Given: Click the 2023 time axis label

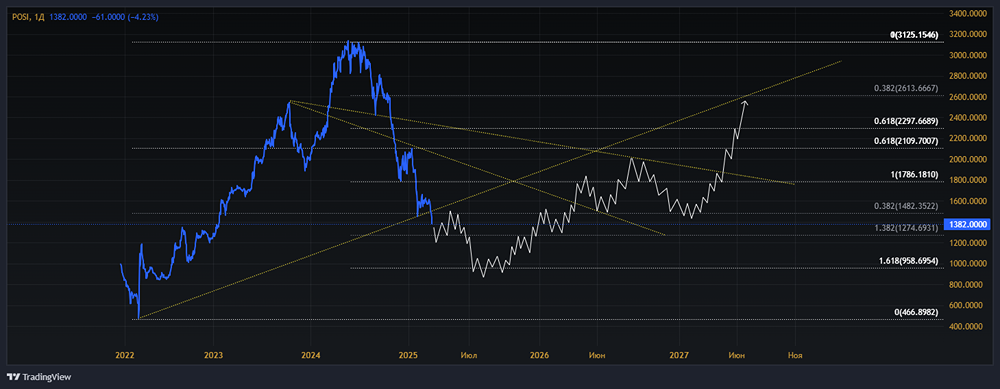Looking at the screenshot, I should click(x=213, y=354).
